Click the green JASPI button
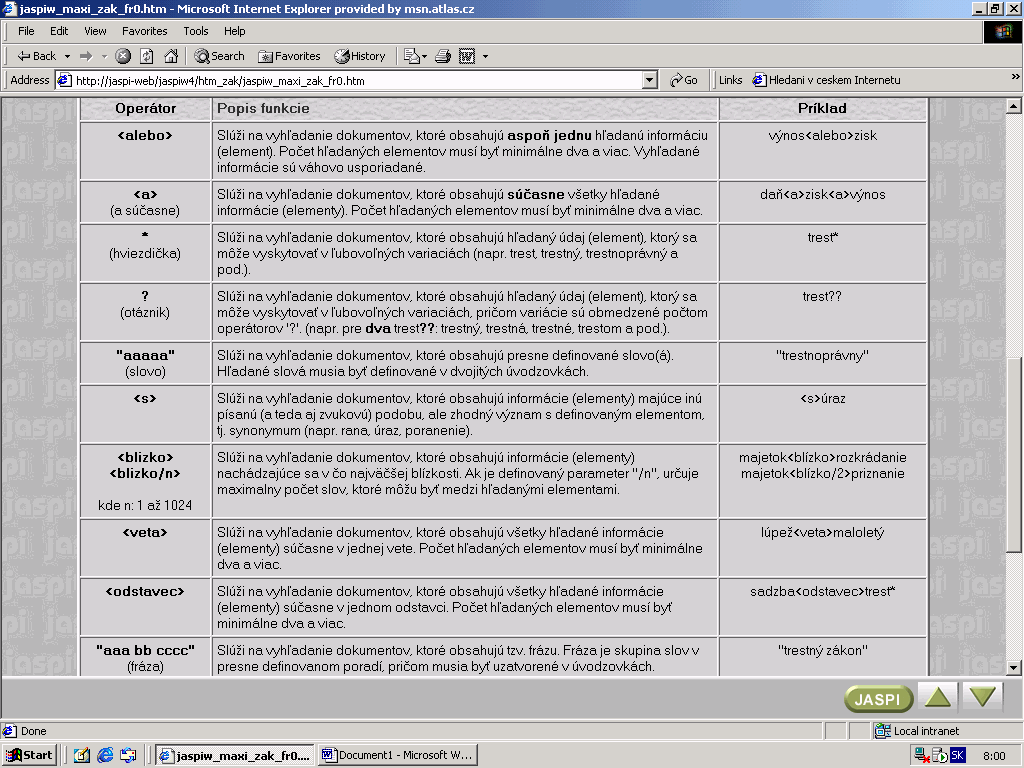The height and width of the screenshot is (768, 1024). pos(878,699)
